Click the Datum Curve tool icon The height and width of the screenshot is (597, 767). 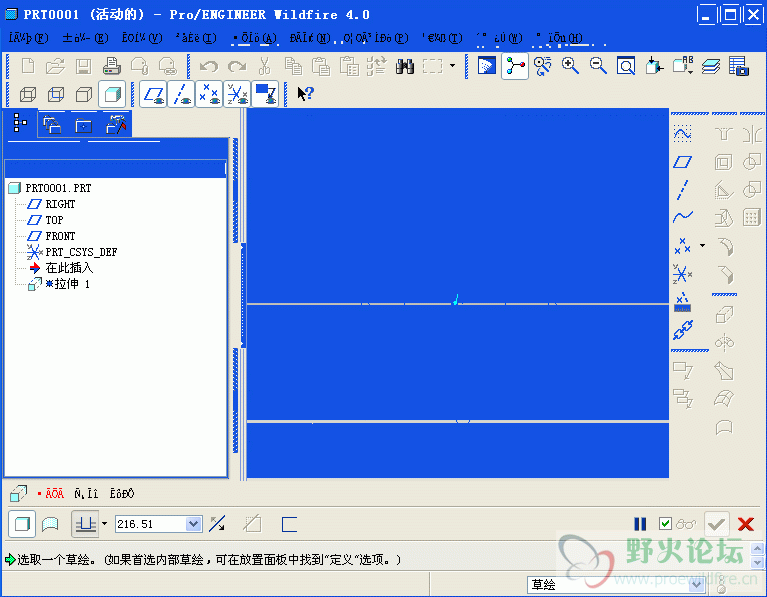click(682, 216)
